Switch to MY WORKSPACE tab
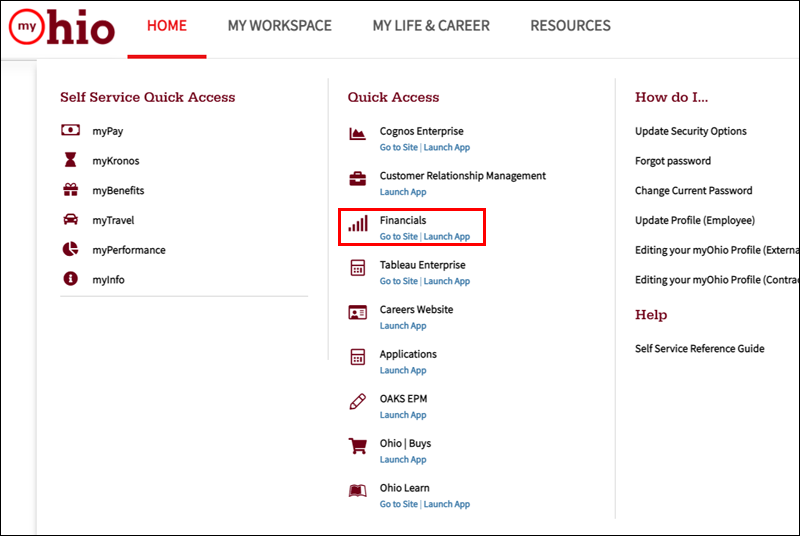Image resolution: width=800 pixels, height=536 pixels. click(280, 25)
